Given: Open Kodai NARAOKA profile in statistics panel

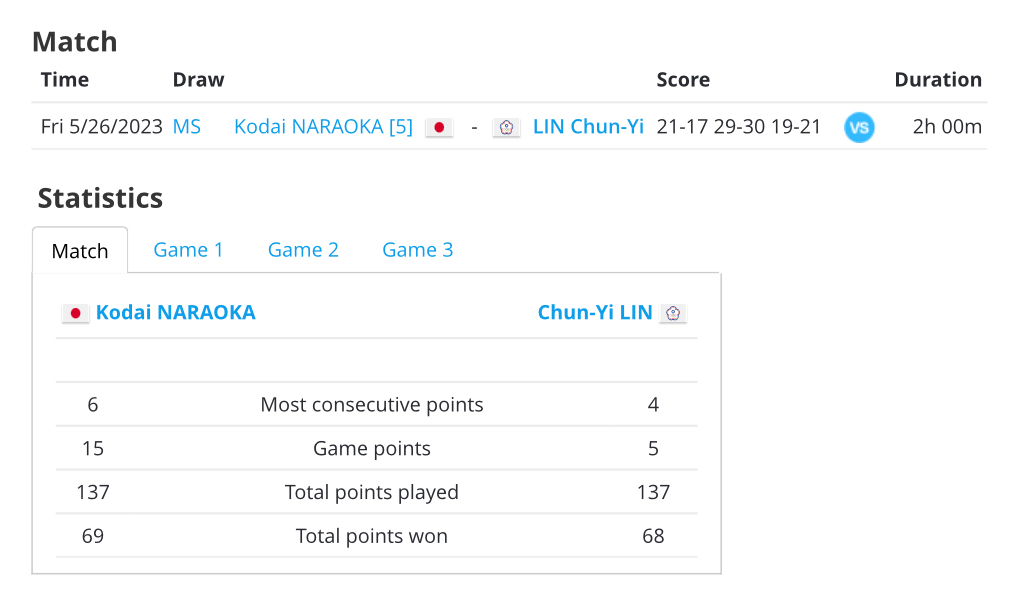Looking at the screenshot, I should (x=176, y=313).
